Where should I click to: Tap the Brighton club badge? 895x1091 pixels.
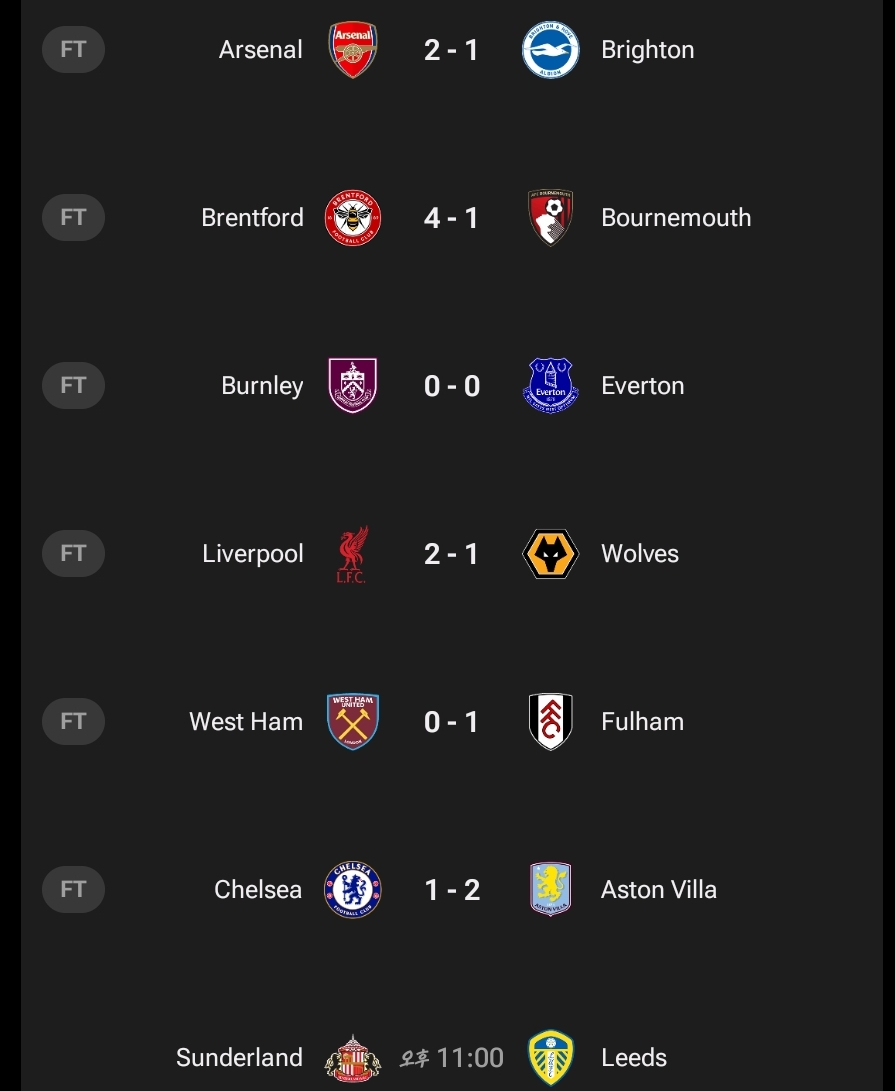coord(551,50)
